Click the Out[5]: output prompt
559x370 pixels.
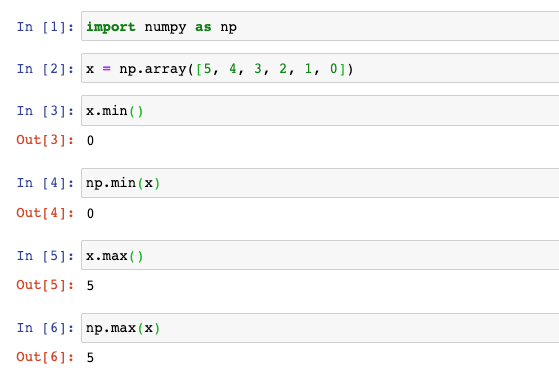pos(45,285)
